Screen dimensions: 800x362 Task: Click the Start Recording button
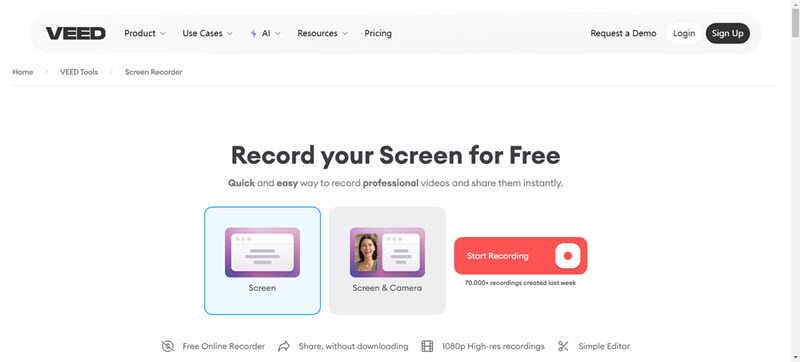[x=520, y=256]
